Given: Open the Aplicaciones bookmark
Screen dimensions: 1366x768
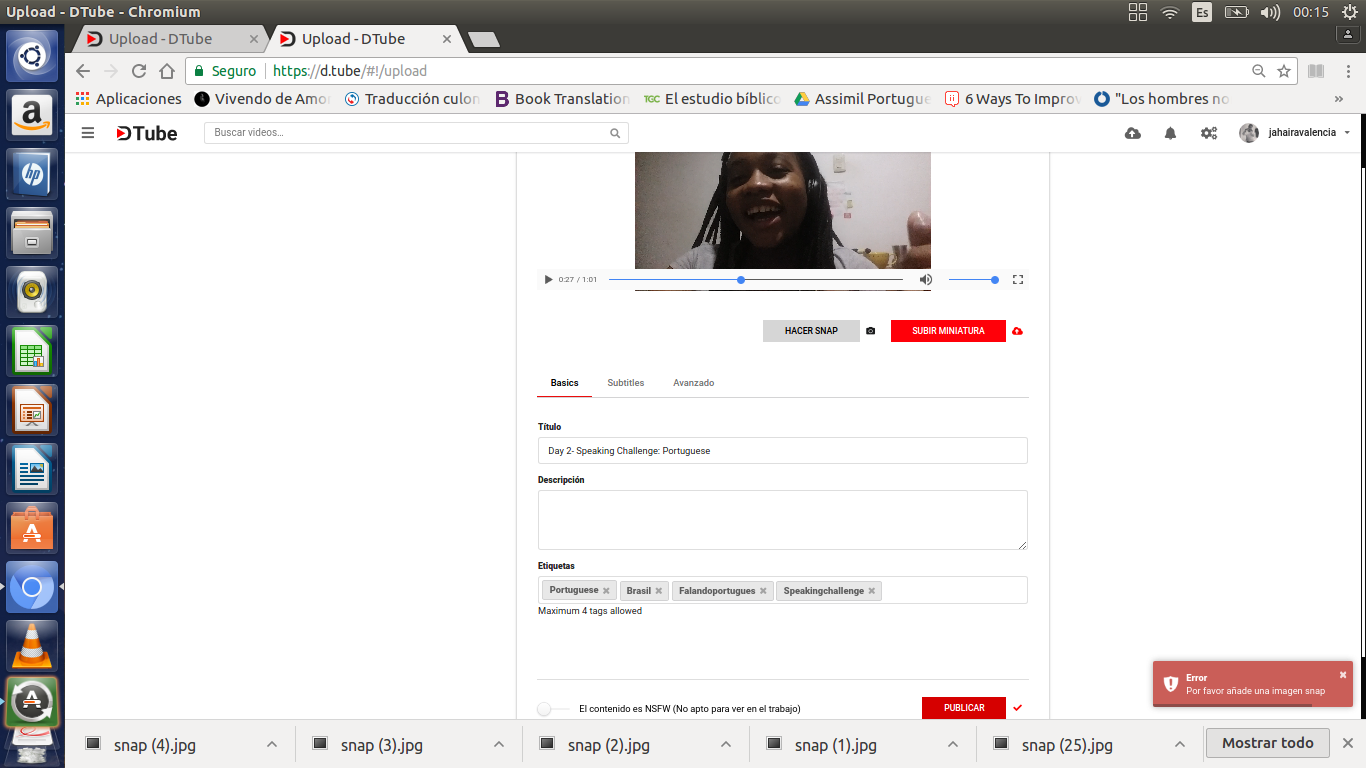Looking at the screenshot, I should point(129,99).
